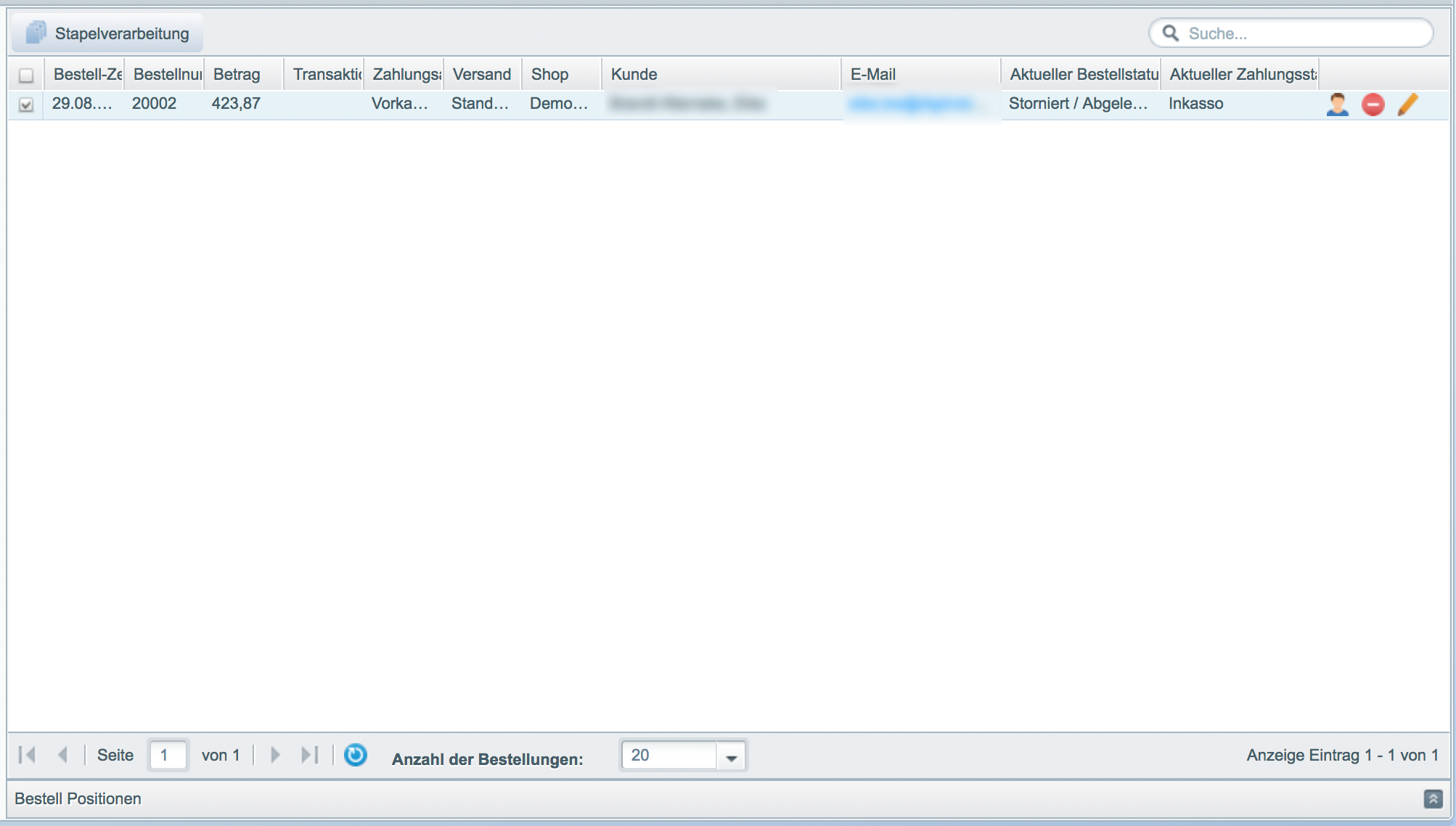Sort by the Shop column header
The width and height of the screenshot is (1456, 826).
(x=562, y=74)
